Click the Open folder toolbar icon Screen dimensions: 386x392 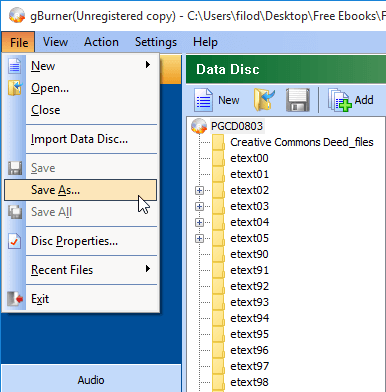[x=264, y=100]
